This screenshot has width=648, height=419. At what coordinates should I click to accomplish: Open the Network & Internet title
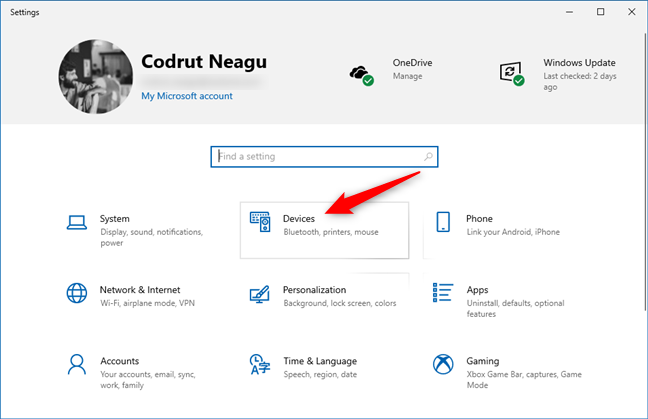pyautogui.click(x=140, y=290)
